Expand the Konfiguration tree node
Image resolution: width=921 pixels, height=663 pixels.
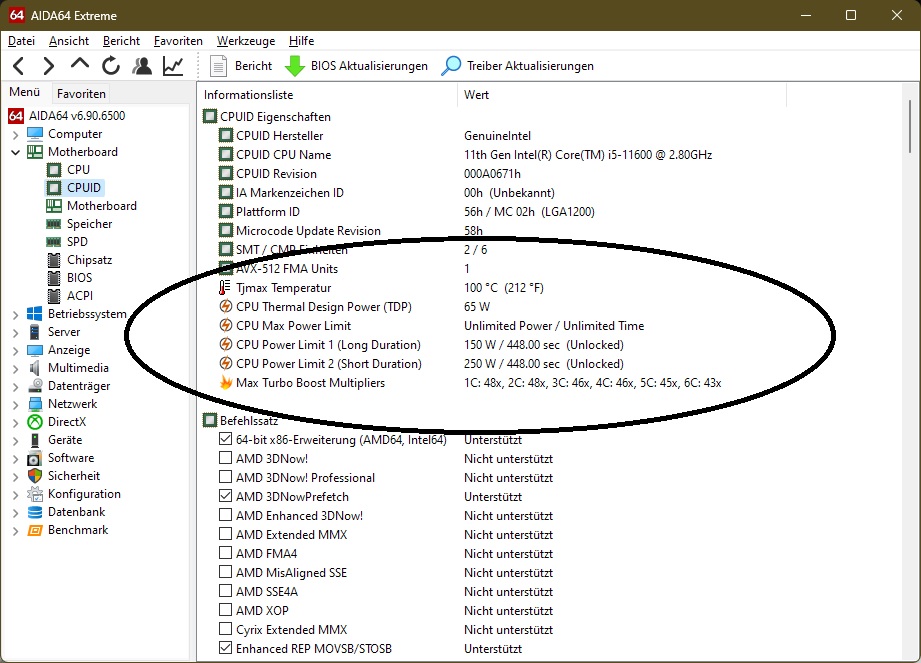click(15, 494)
